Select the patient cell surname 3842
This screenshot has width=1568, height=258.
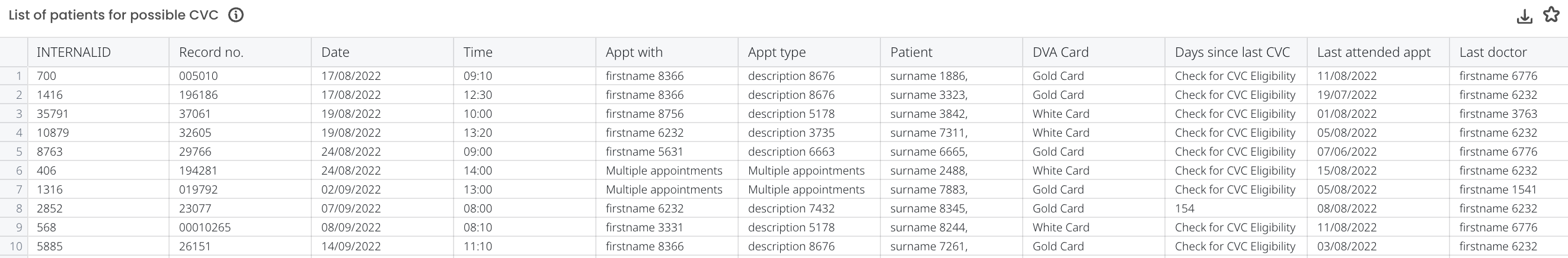coord(928,114)
